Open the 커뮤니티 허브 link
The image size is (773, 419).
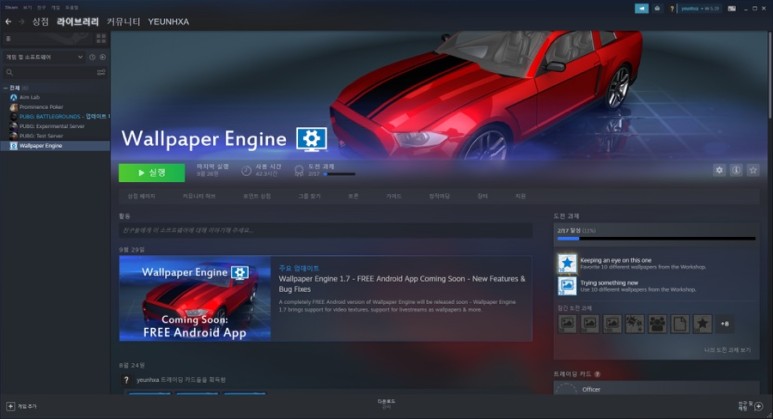(x=199, y=196)
